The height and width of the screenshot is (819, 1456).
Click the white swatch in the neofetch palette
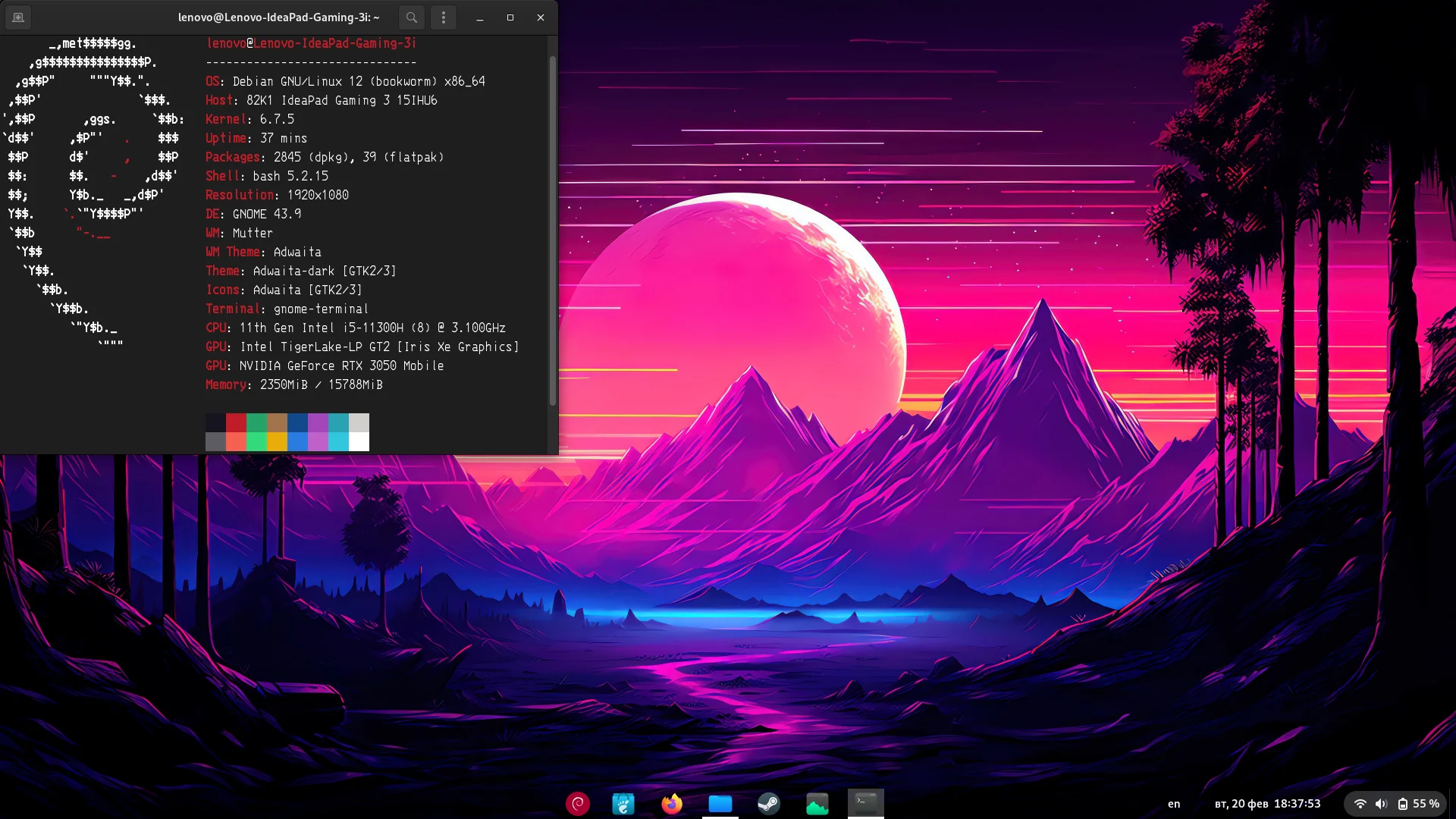click(x=359, y=441)
